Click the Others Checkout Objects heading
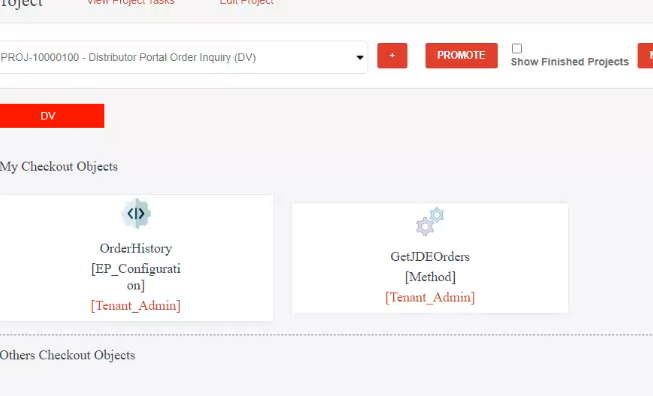The image size is (653, 396). point(67,355)
